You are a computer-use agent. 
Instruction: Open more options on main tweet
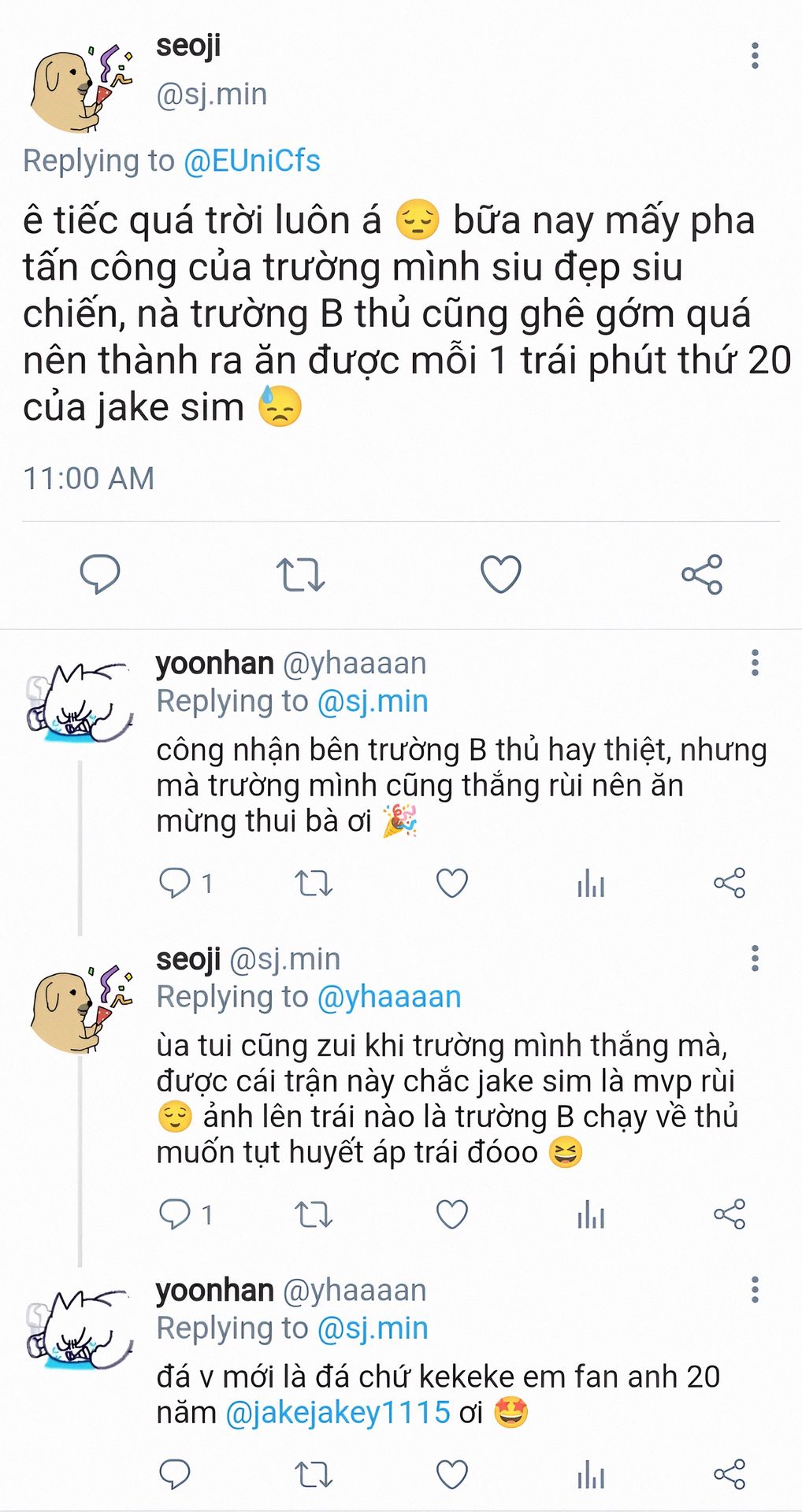[755, 56]
